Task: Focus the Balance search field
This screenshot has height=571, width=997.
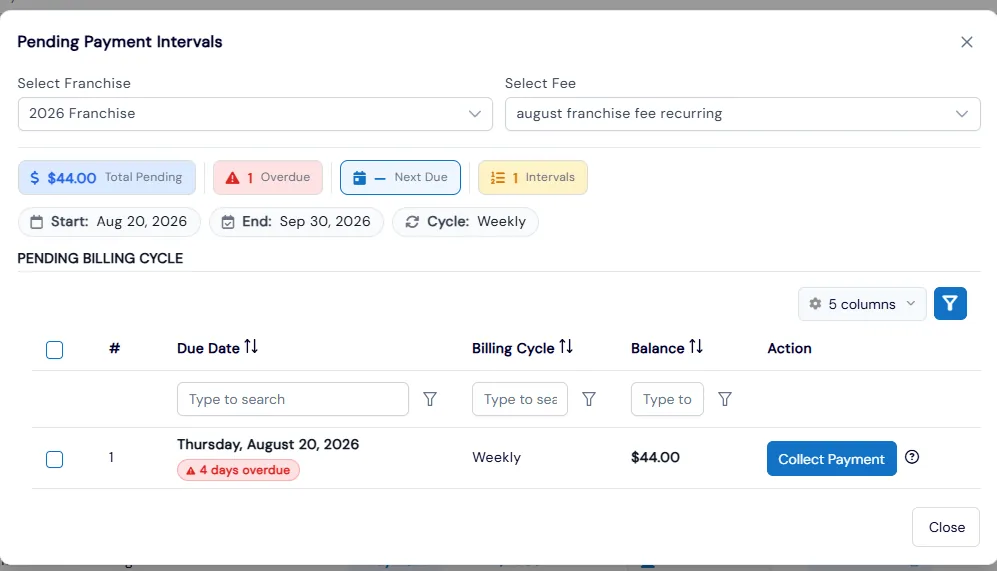Action: [667, 399]
